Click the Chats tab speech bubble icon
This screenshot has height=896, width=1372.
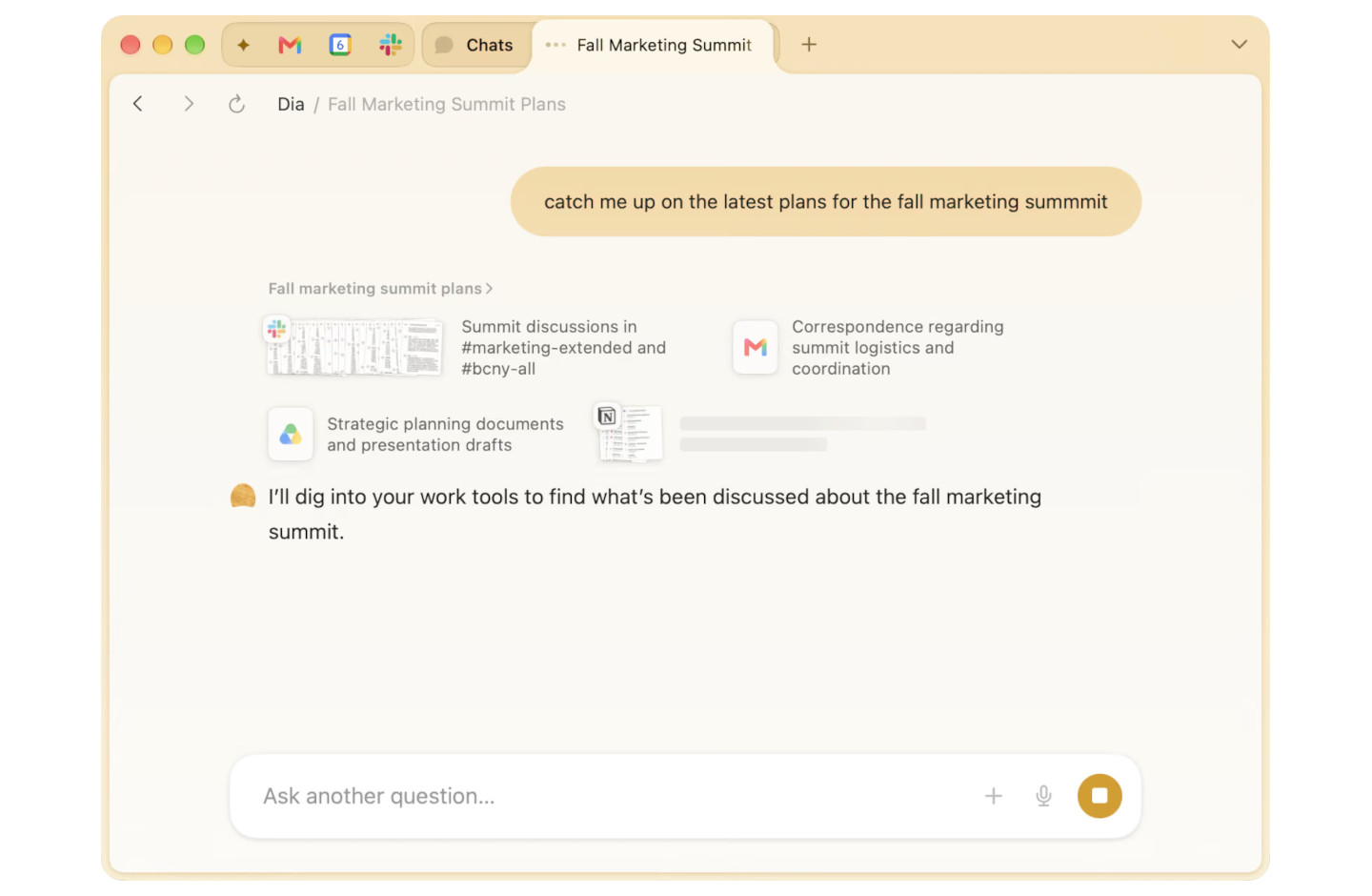point(444,45)
